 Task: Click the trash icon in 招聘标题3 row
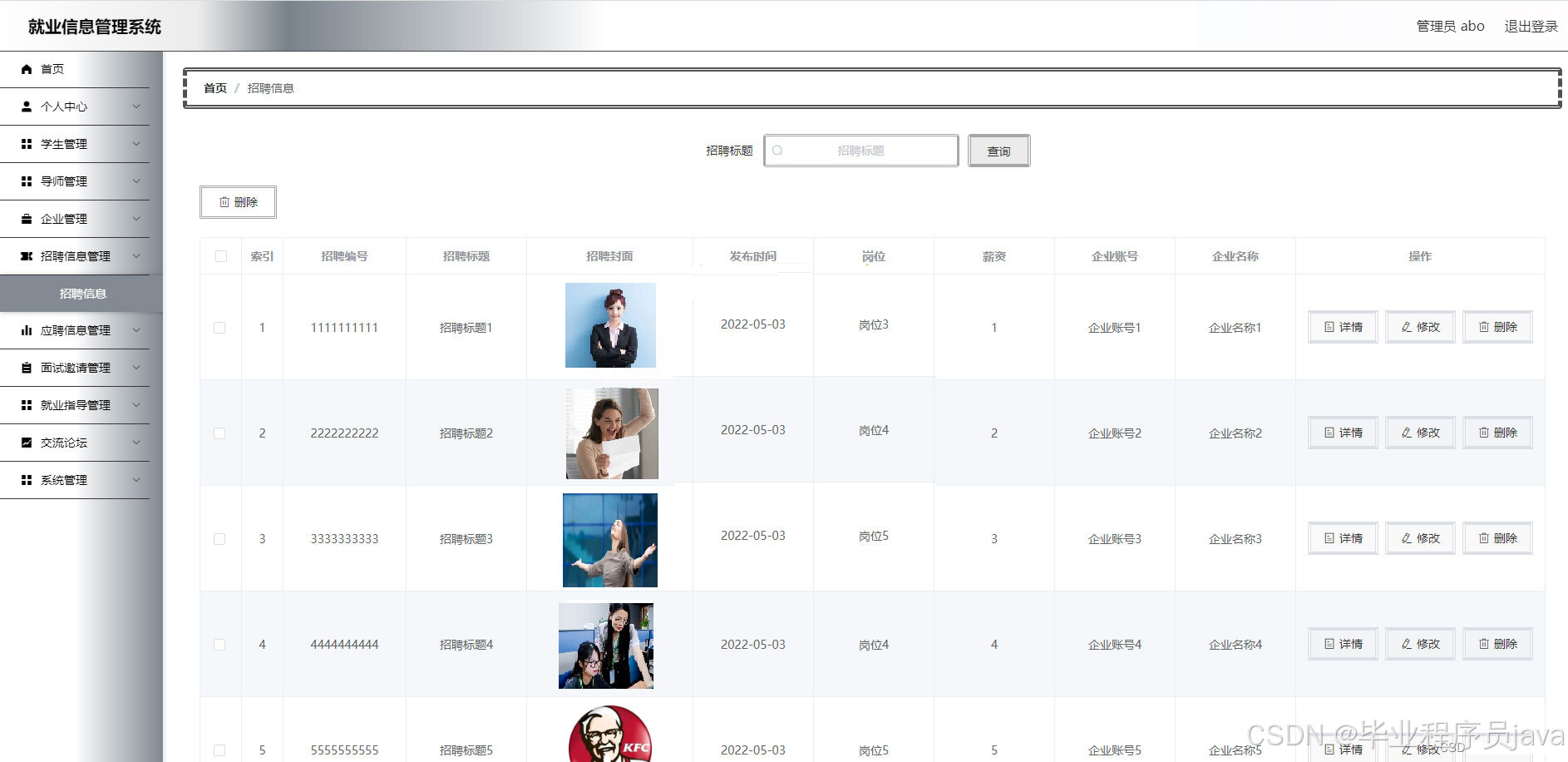click(x=1484, y=538)
